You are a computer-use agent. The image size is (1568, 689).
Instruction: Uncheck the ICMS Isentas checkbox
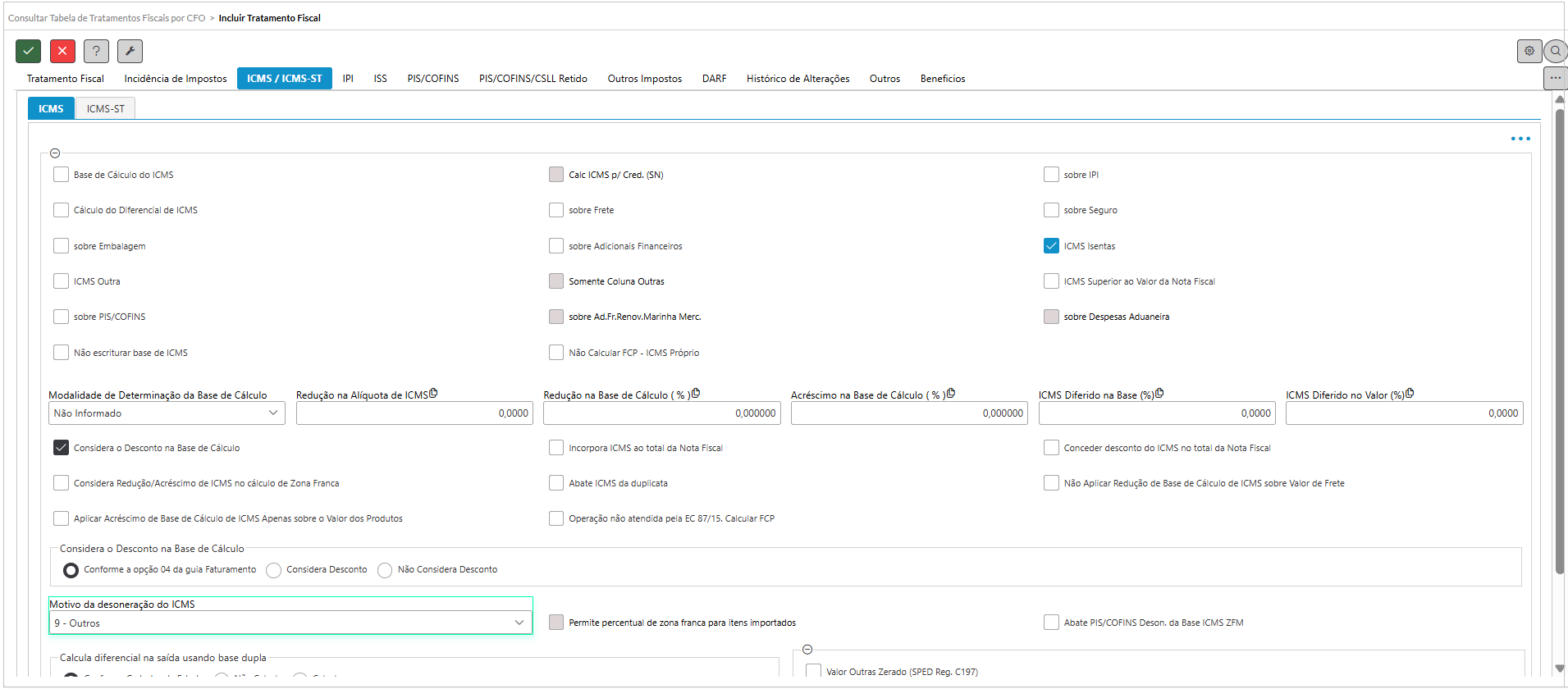(x=1051, y=245)
